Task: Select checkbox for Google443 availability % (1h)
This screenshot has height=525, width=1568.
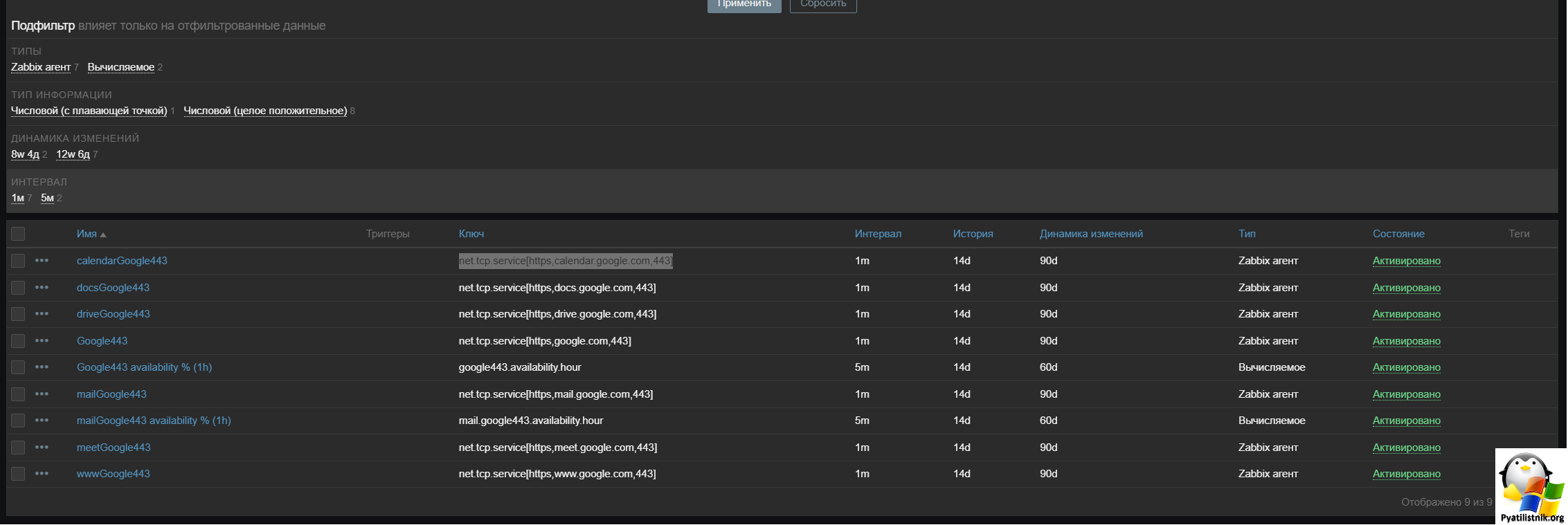Action: 18,367
